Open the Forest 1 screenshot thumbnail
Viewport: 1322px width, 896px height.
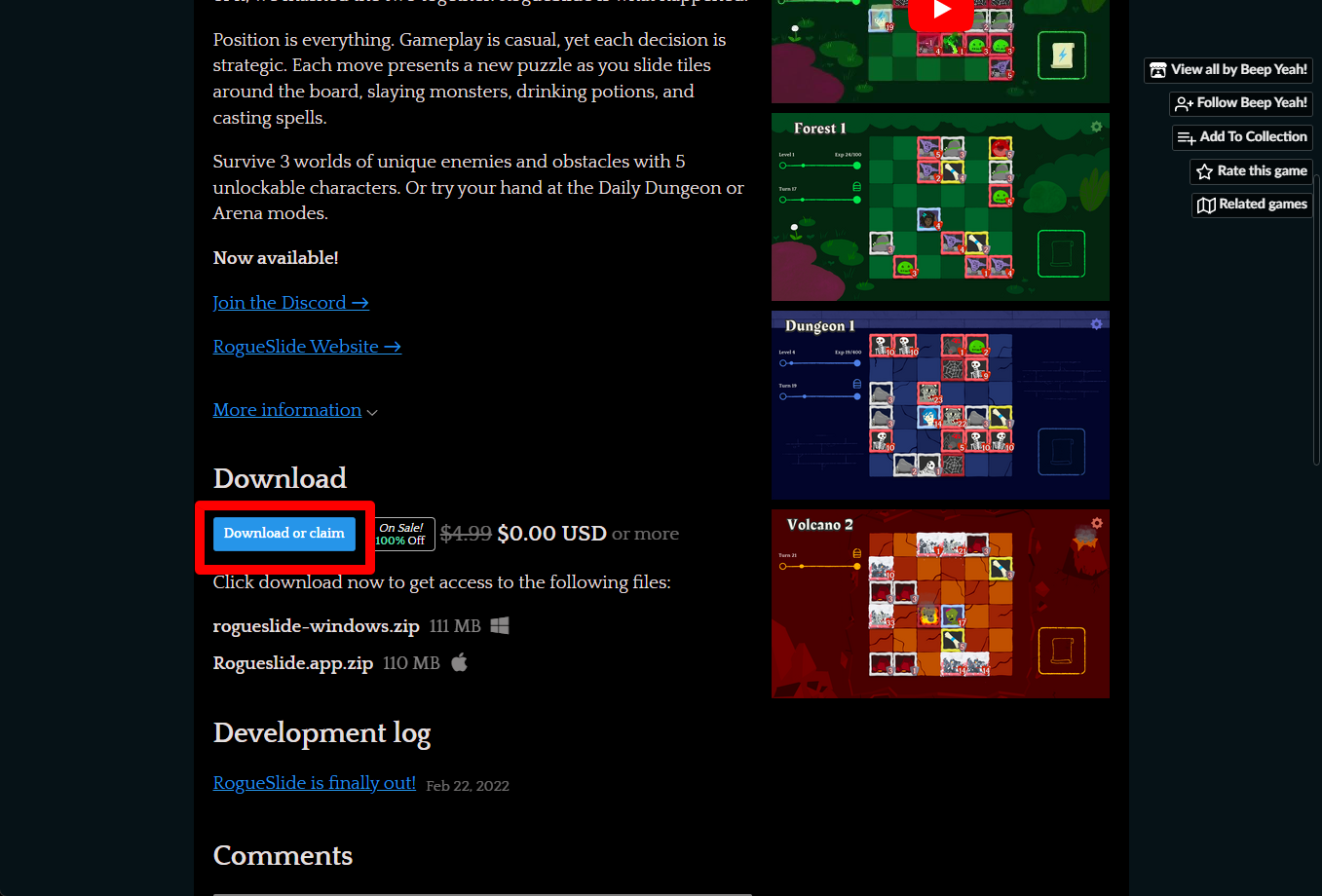click(940, 206)
